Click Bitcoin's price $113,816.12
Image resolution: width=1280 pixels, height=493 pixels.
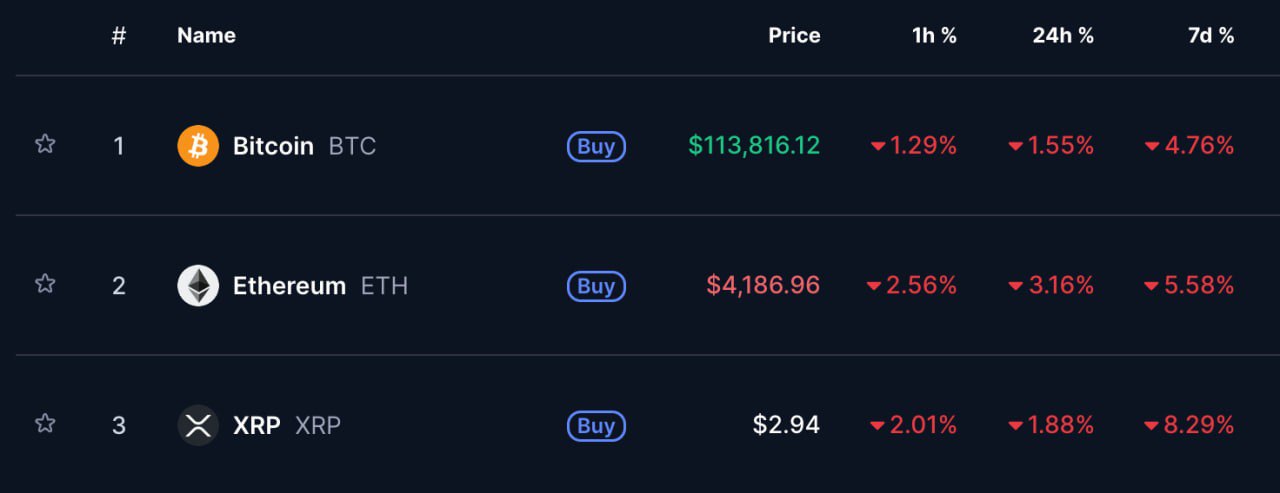click(x=754, y=146)
